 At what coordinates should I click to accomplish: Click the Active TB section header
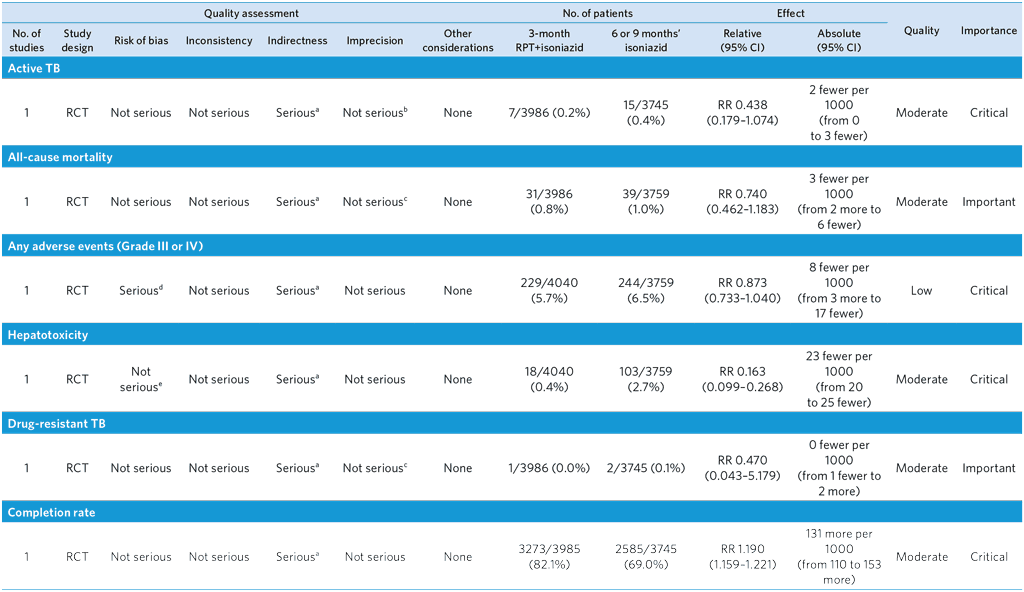pyautogui.click(x=38, y=68)
